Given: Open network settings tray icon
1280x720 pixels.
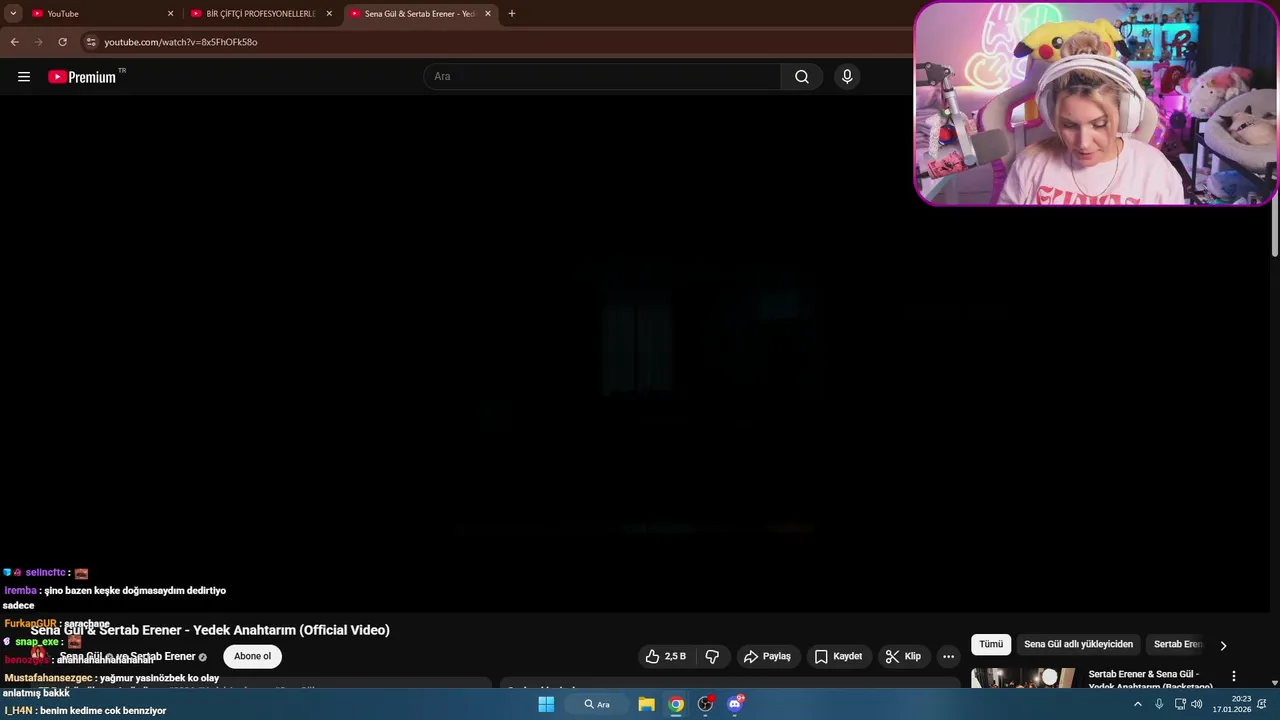Looking at the screenshot, I should 1180,704.
